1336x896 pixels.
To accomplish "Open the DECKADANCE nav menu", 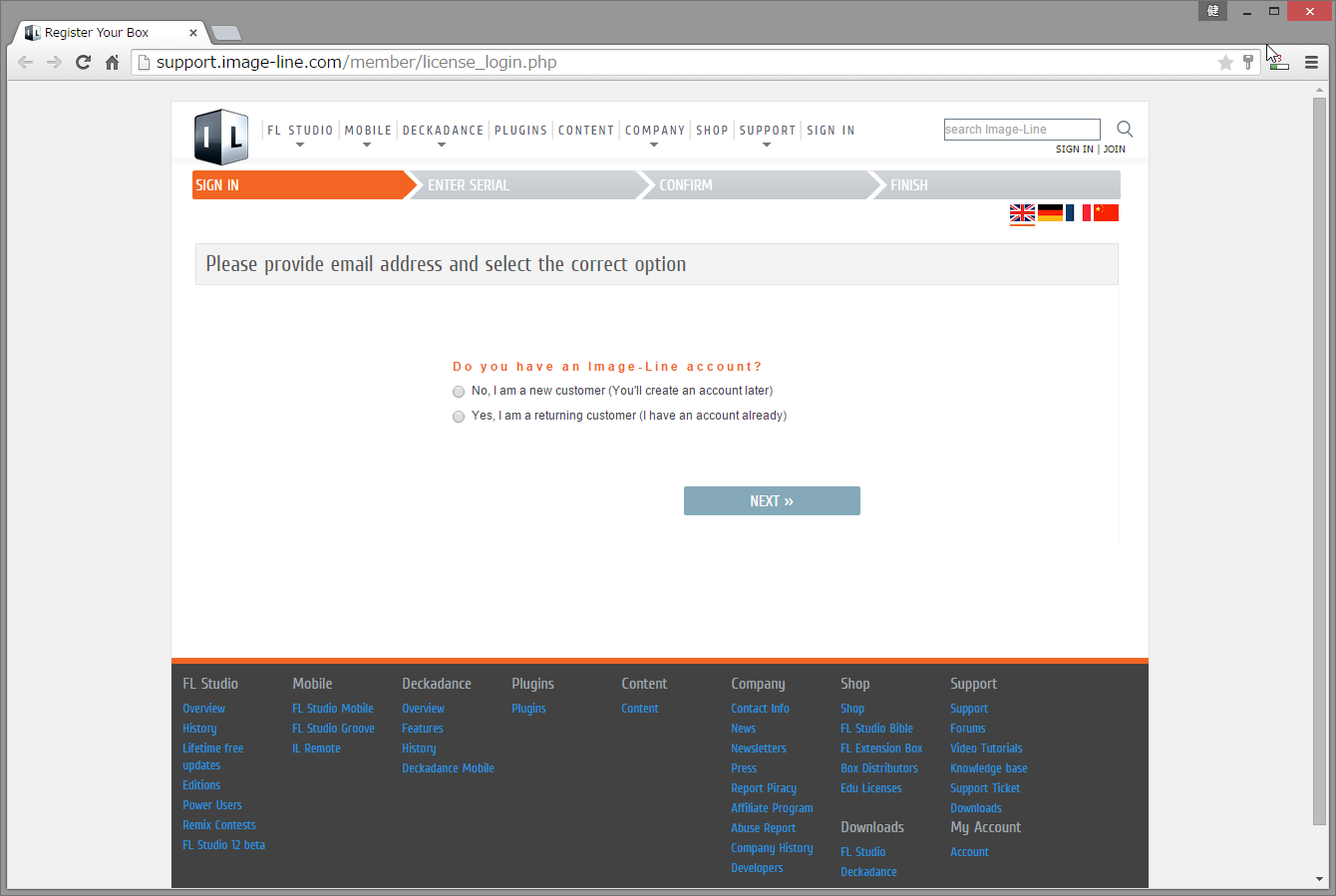I will (443, 131).
